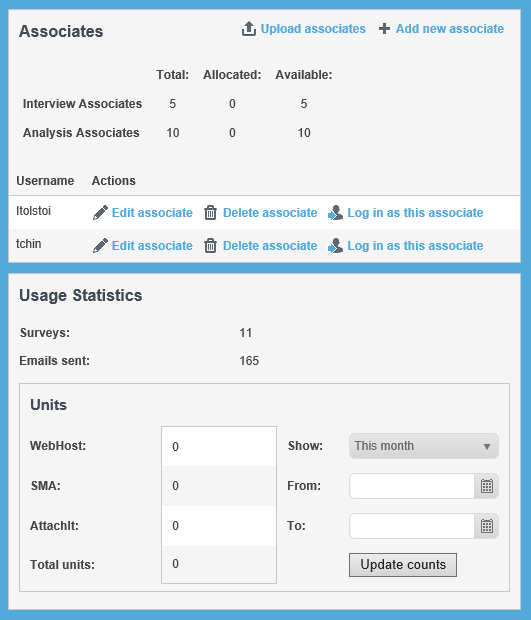Click trash icon in tchin row

210,246
